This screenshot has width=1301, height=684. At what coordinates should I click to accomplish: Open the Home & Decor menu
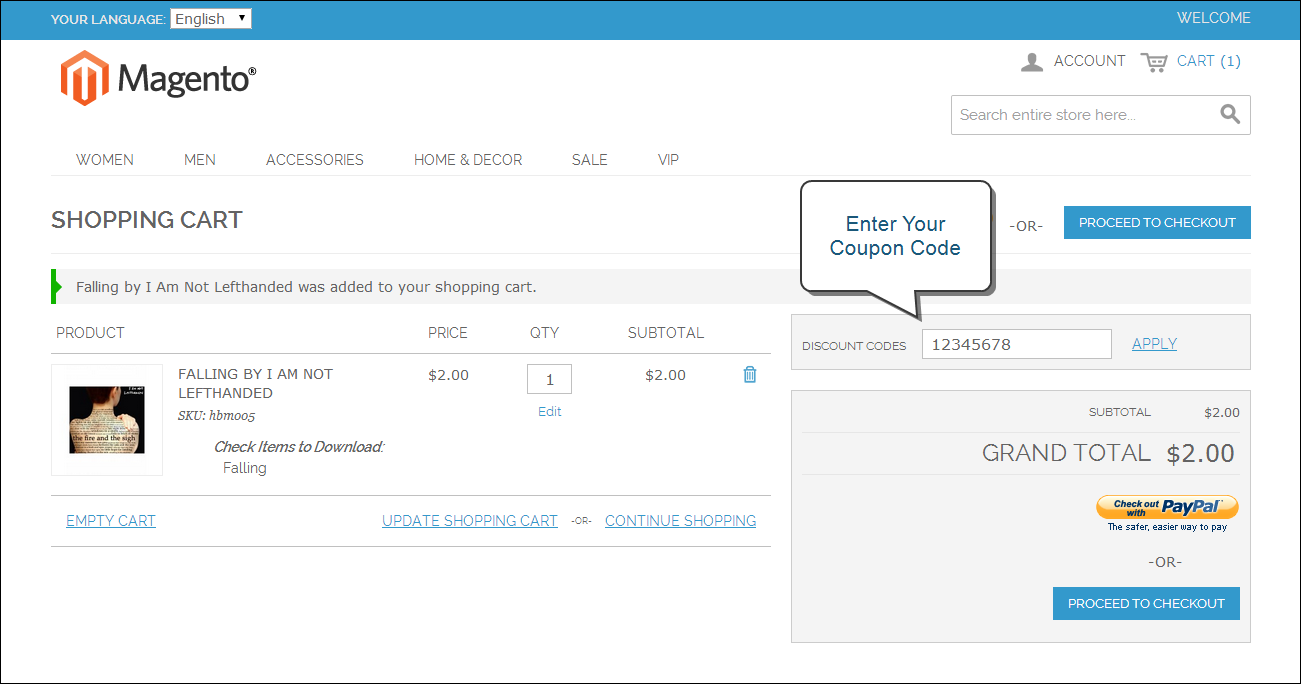click(x=468, y=160)
